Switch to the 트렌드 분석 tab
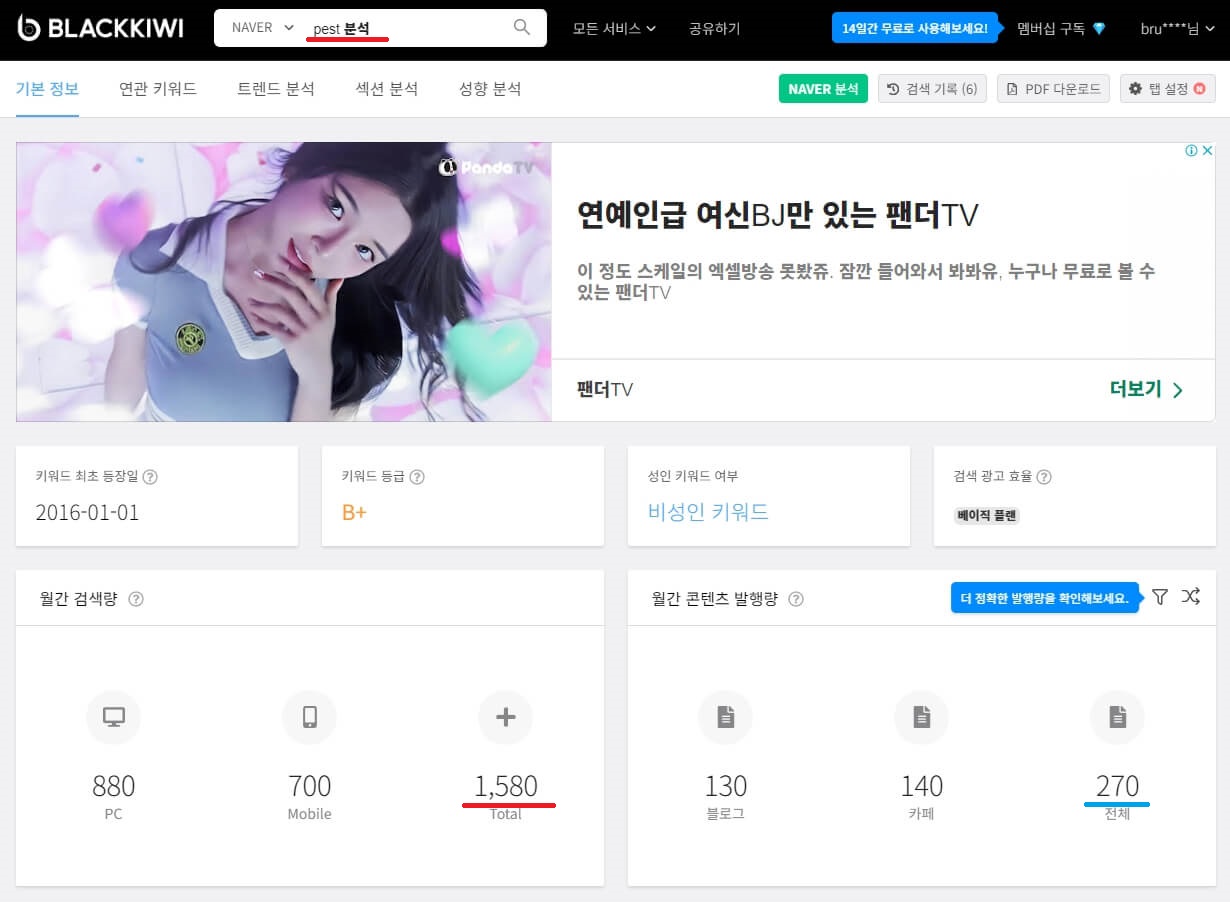Screen dimensions: 1230x902 tap(276, 89)
